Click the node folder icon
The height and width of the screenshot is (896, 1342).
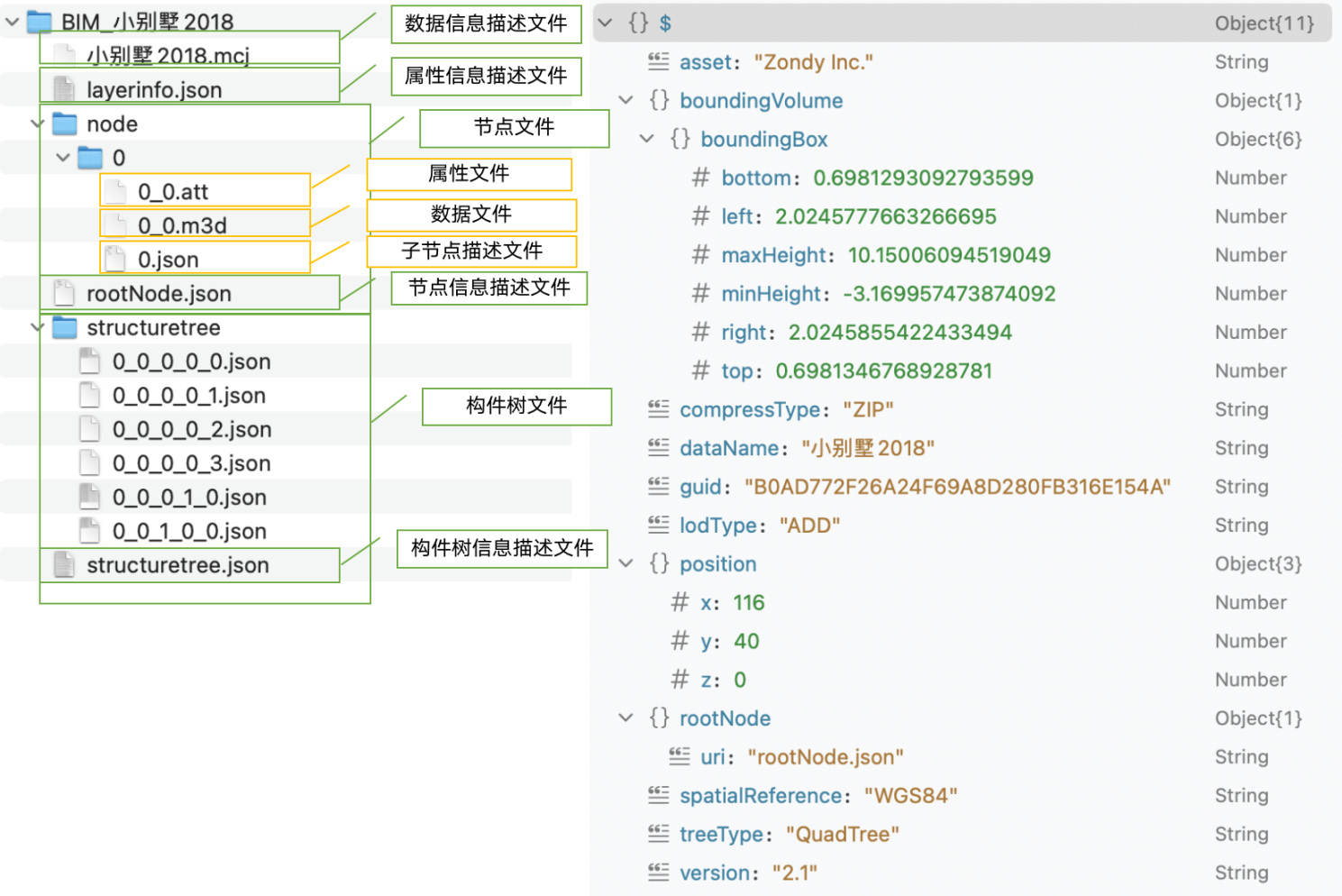click(x=65, y=123)
